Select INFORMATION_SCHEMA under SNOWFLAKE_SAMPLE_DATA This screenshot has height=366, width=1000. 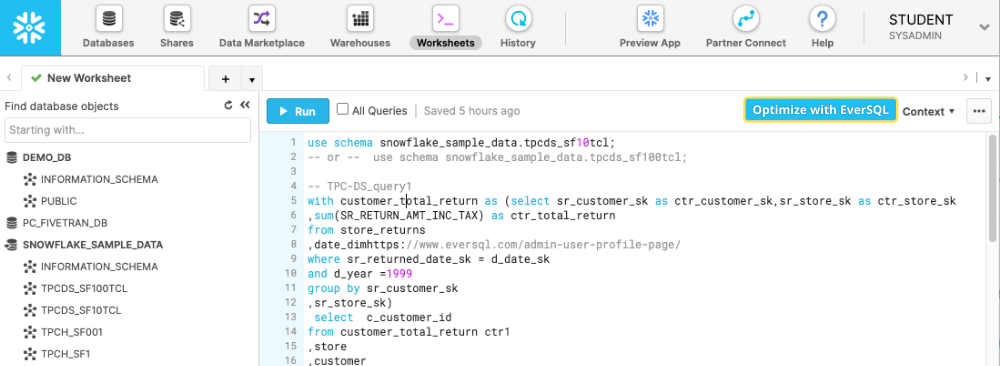99,267
